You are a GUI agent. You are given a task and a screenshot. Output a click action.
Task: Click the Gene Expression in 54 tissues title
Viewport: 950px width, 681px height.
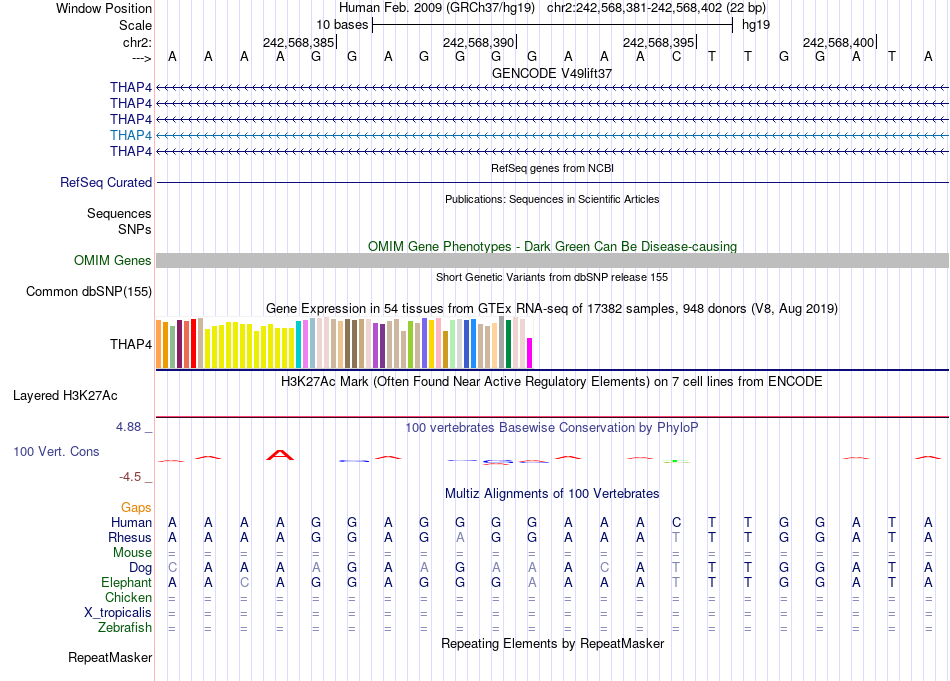coord(552,308)
